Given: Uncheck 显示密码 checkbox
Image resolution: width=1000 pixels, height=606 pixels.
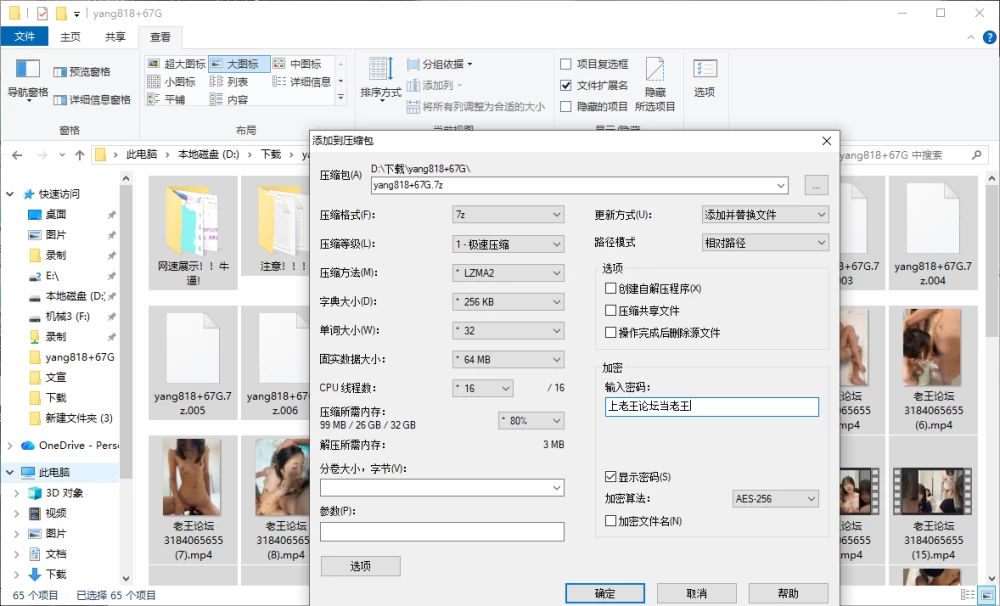Looking at the screenshot, I should tap(610, 477).
